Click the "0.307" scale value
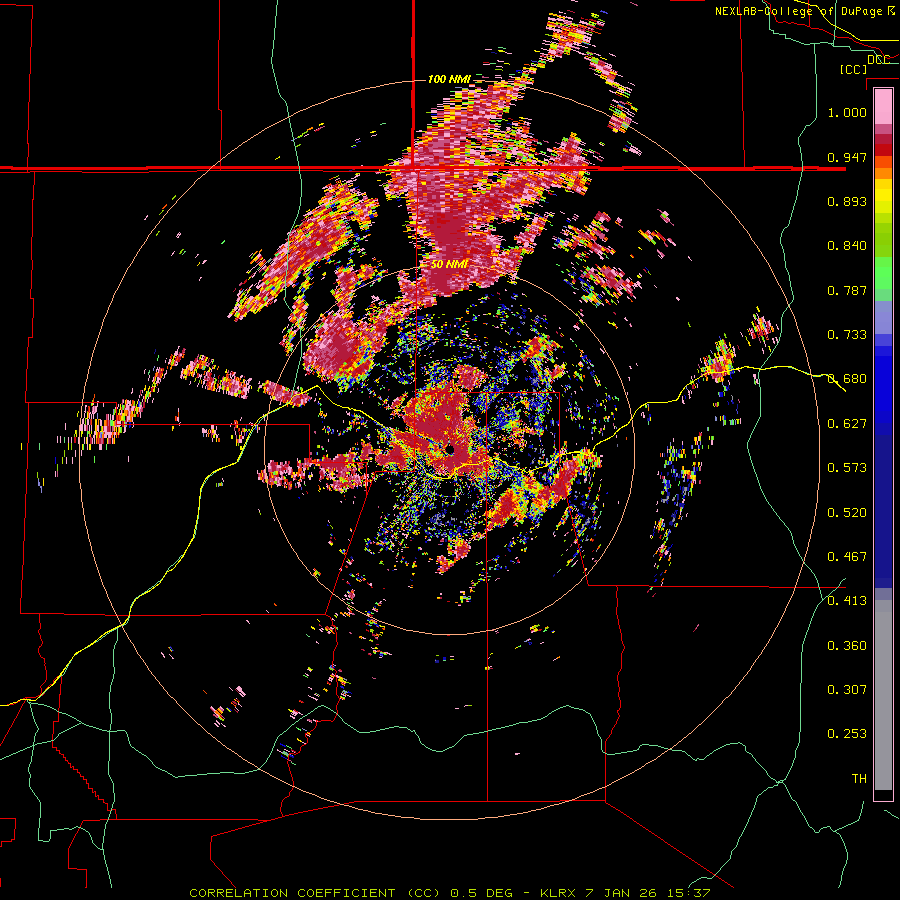The height and width of the screenshot is (900, 900). 847,690
